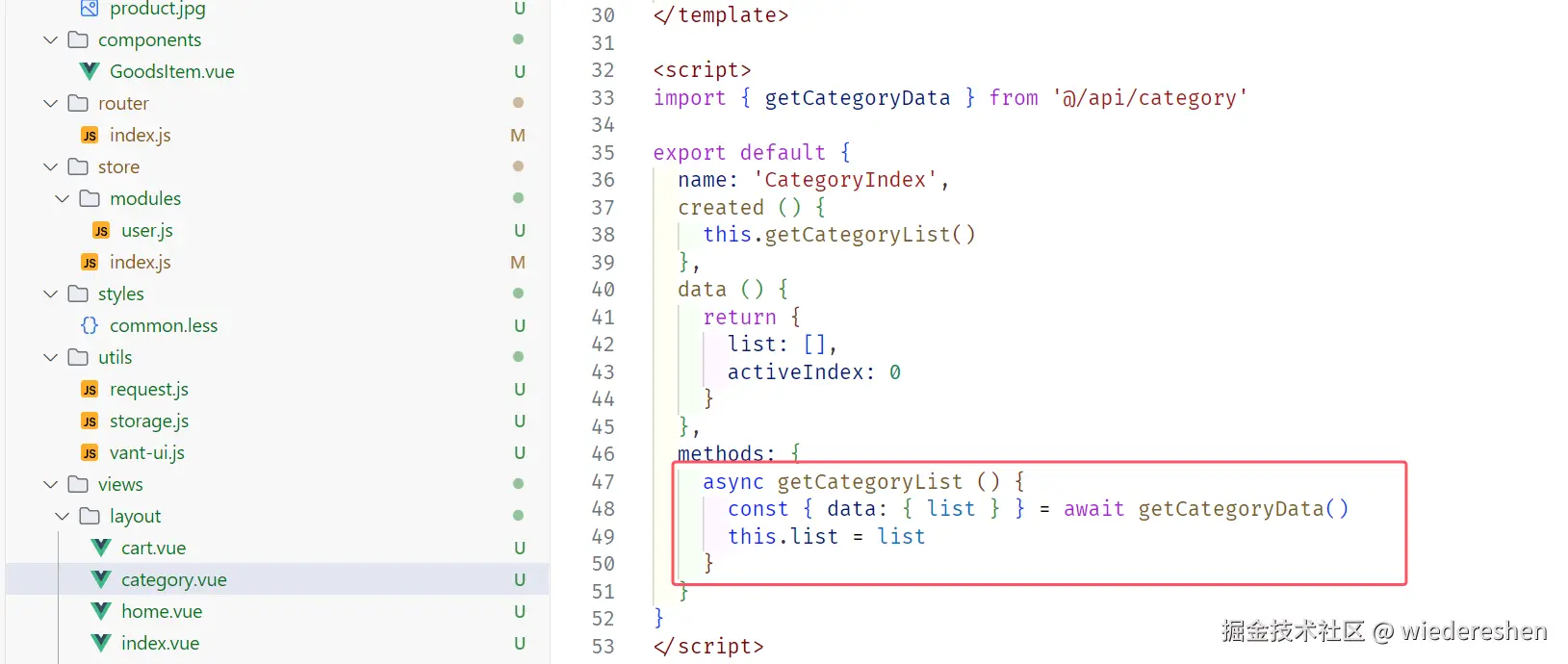Click the layout folder icon
This screenshot has width=1568, height=664.
(90, 516)
